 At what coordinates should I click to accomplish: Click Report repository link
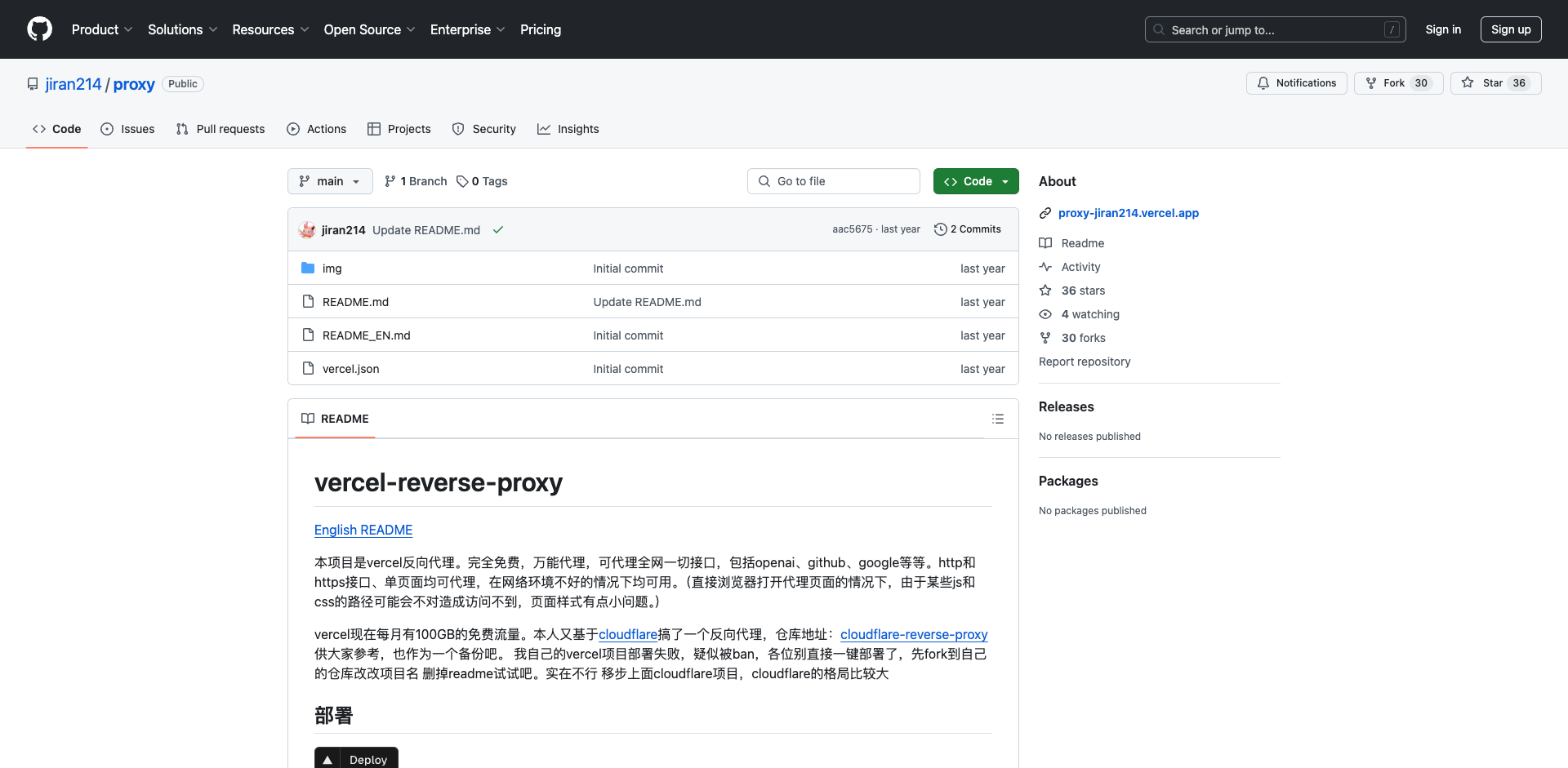(x=1085, y=362)
